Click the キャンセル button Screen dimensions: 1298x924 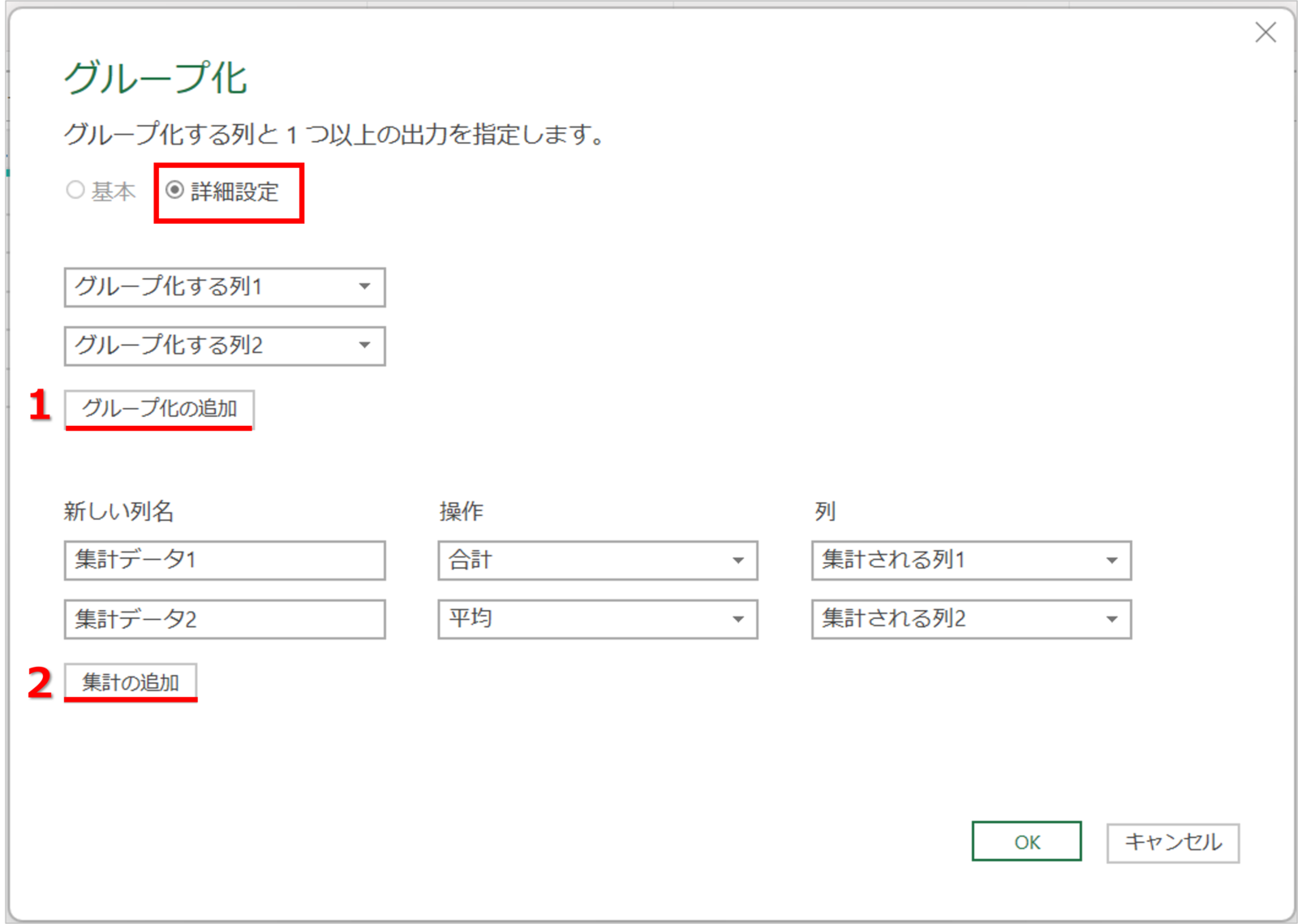1173,842
